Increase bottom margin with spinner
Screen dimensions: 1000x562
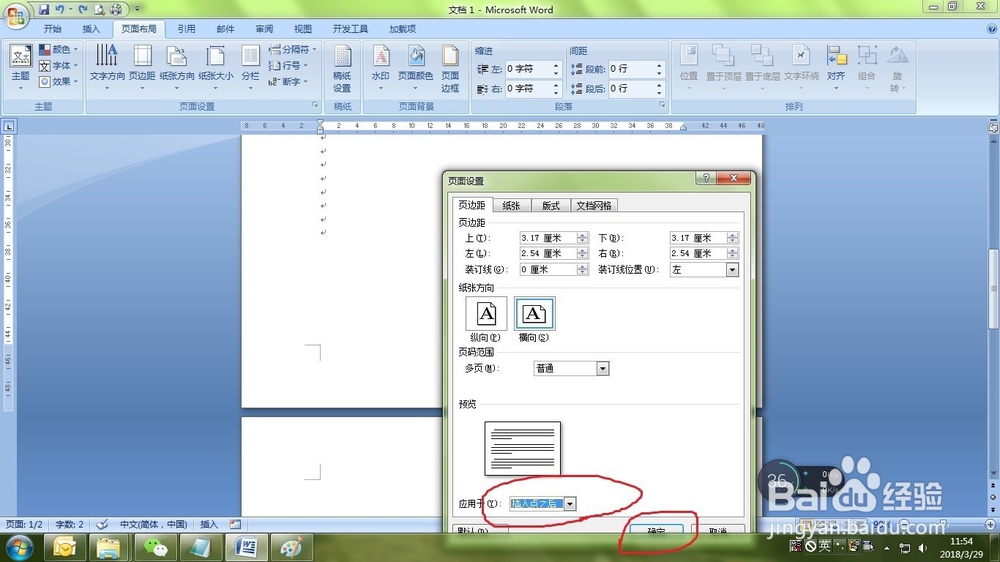[732, 235]
